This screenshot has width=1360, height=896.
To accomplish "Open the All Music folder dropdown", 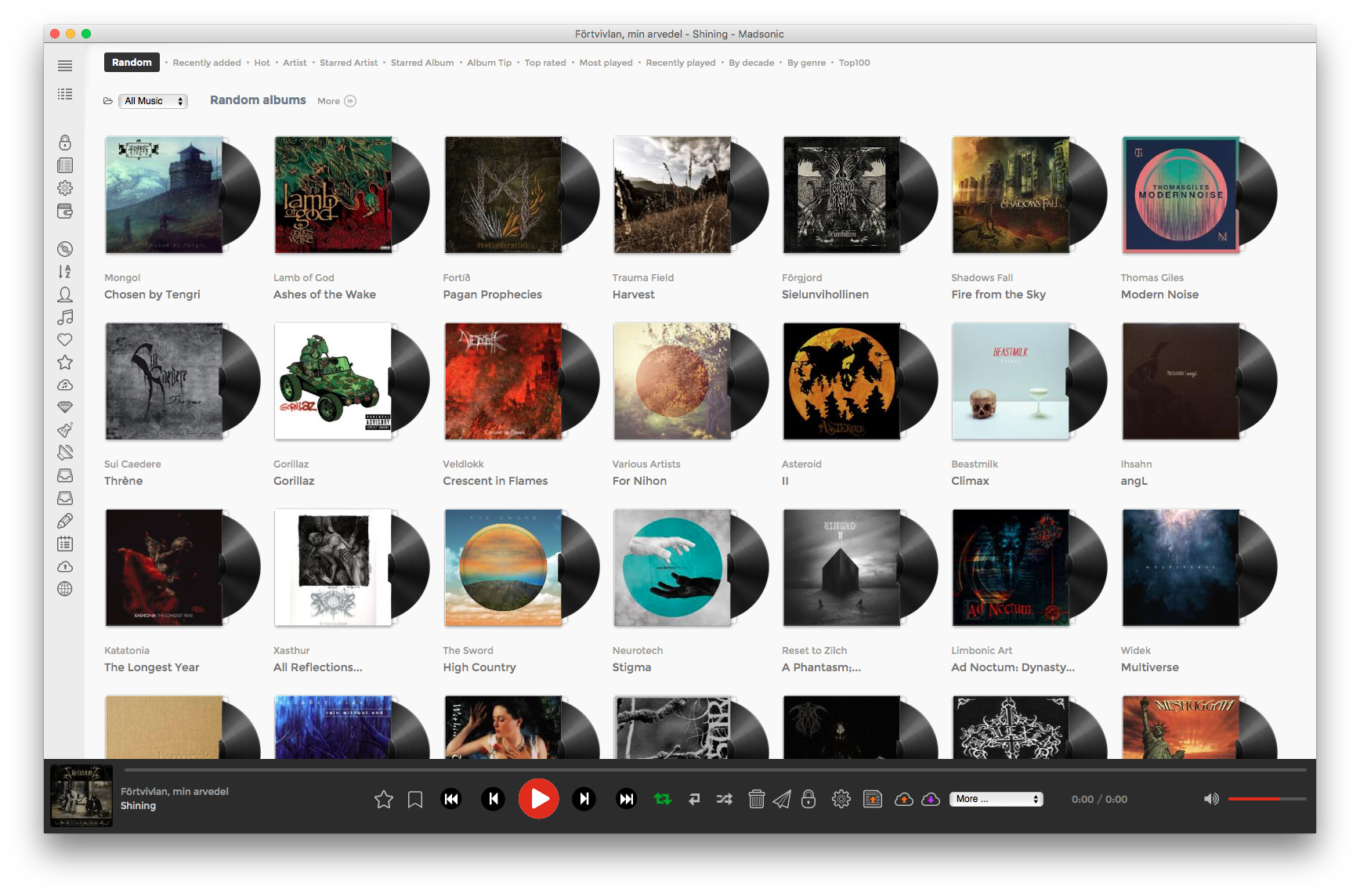I will click(x=153, y=101).
